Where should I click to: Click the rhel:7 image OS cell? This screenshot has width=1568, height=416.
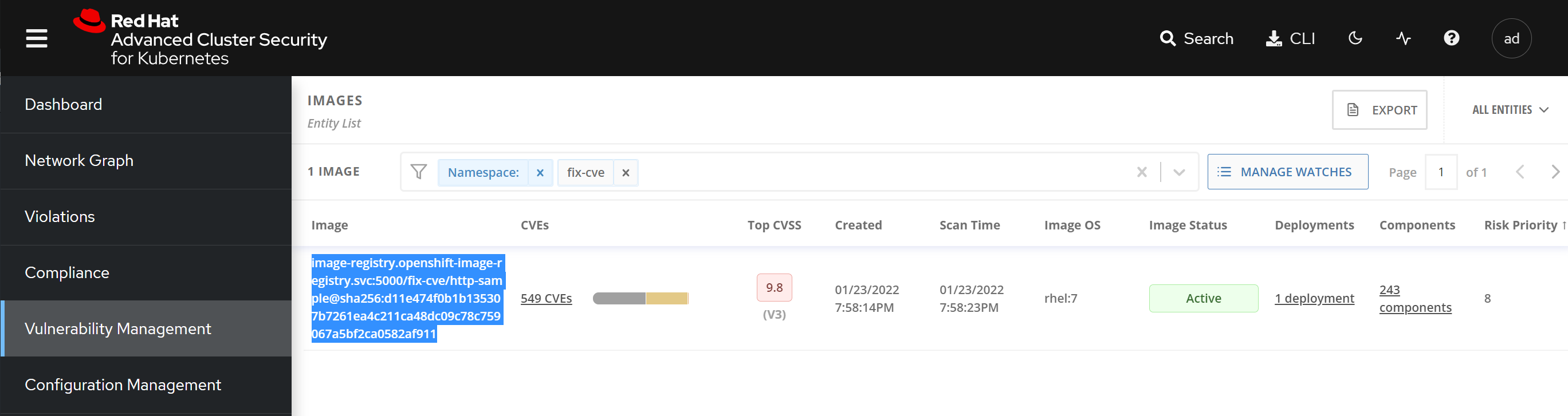click(1060, 299)
